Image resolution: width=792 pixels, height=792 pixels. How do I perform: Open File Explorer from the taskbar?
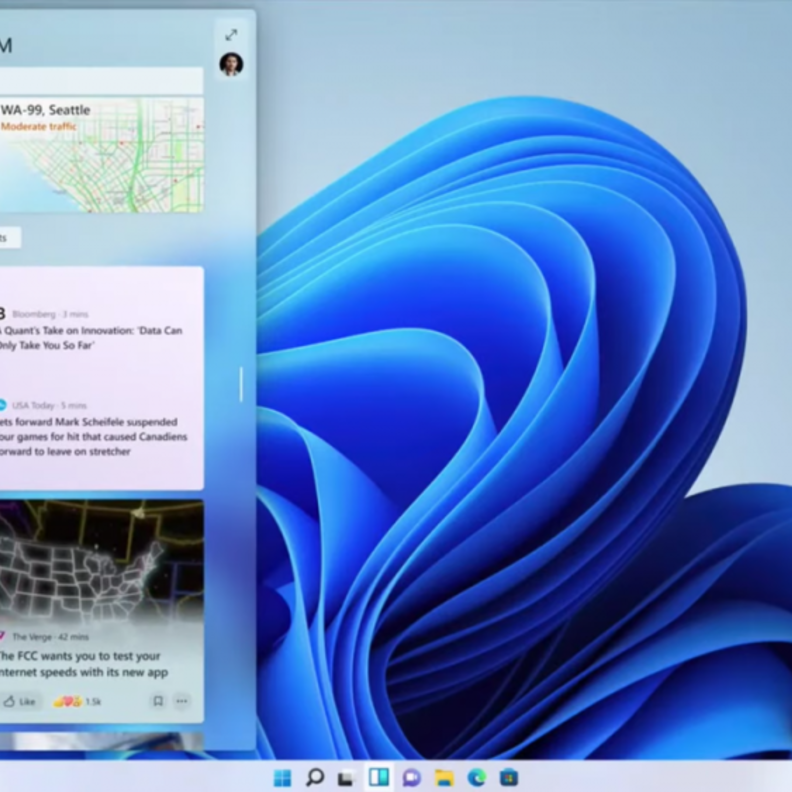(444, 777)
